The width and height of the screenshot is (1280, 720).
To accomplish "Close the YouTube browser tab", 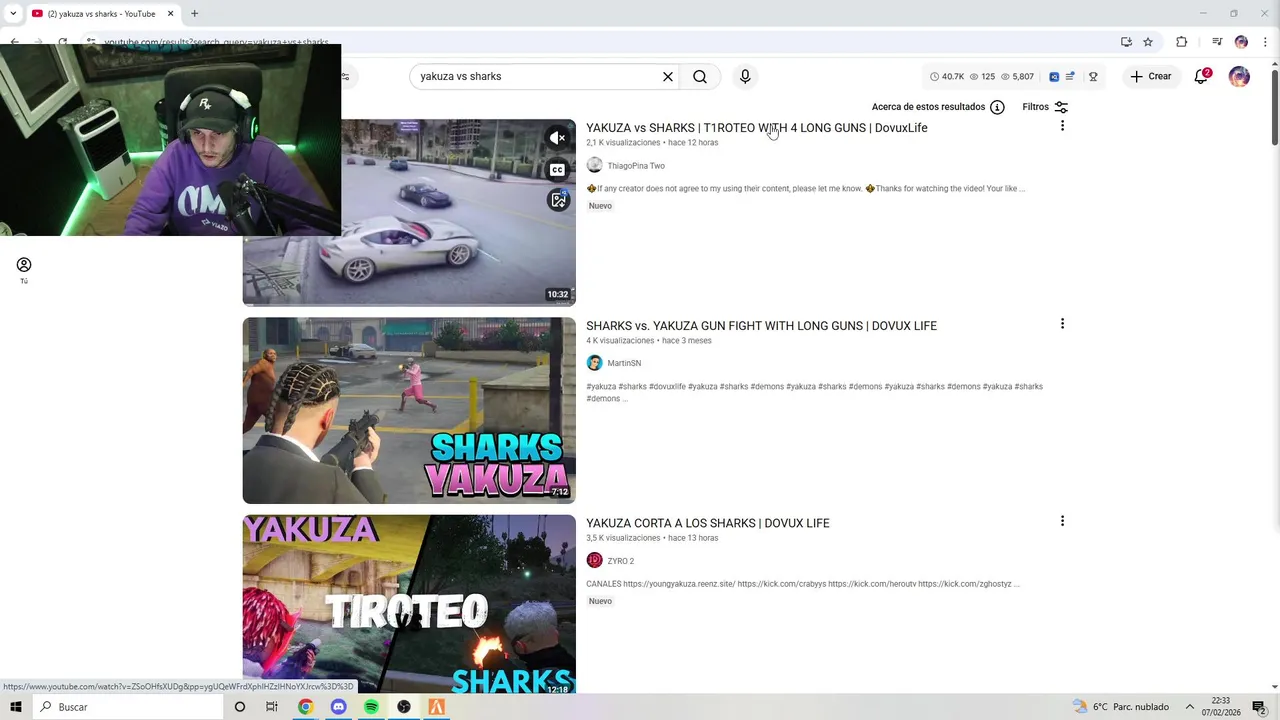I will pyautogui.click(x=170, y=14).
